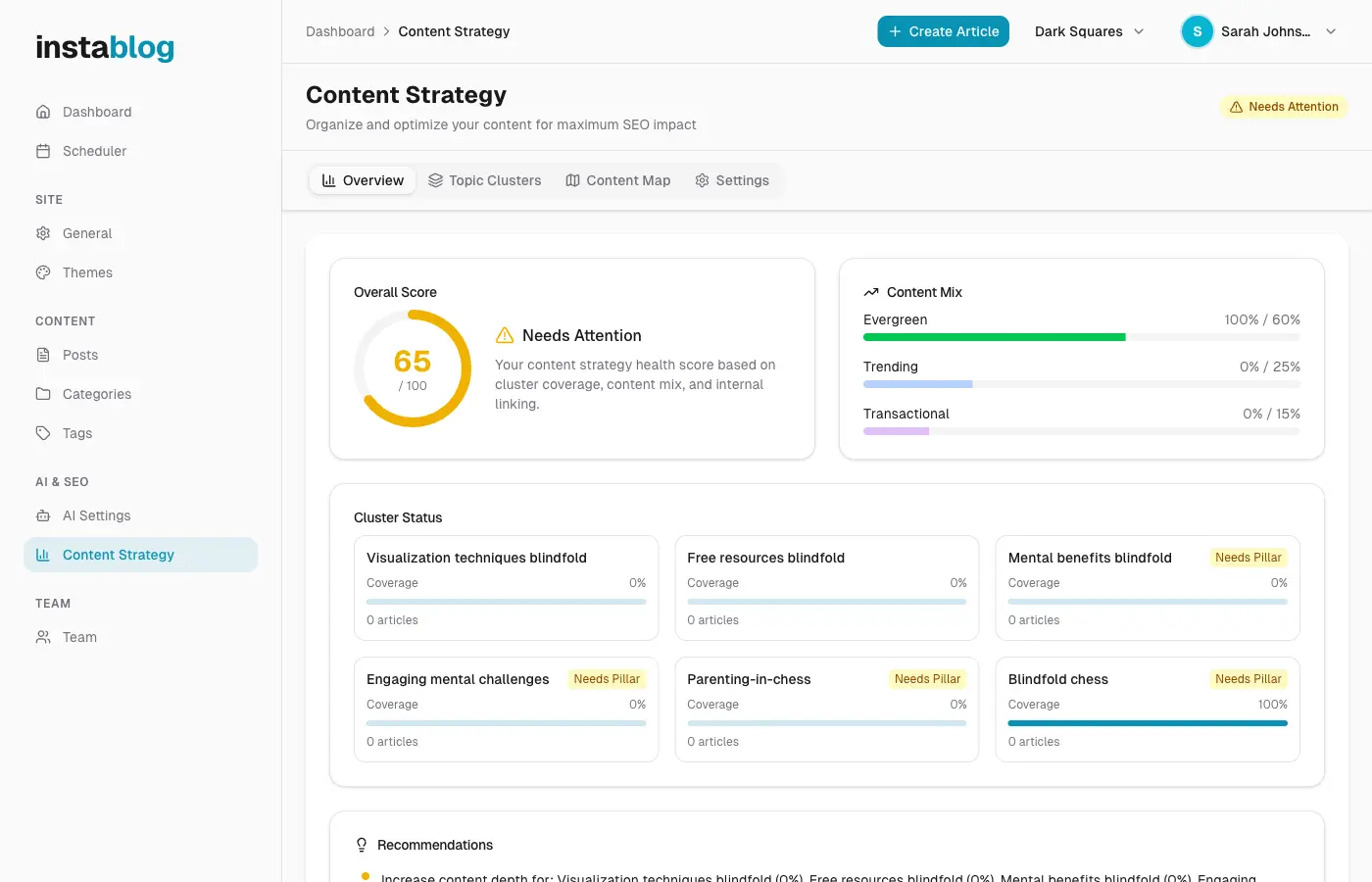Image resolution: width=1372 pixels, height=882 pixels.
Task: Select the Dashboard home icon
Action: [43, 112]
